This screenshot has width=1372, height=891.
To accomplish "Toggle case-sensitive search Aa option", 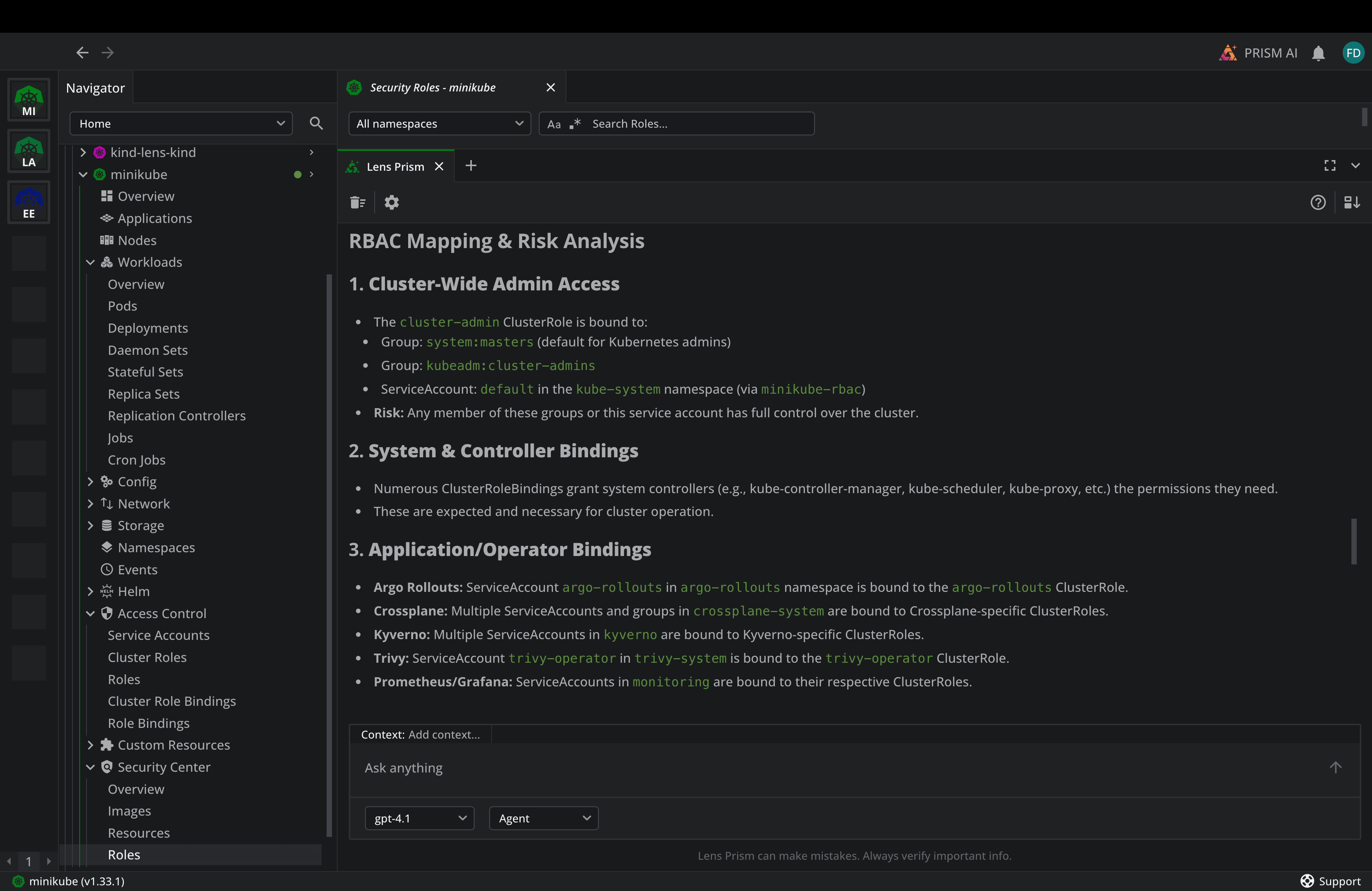I will [554, 124].
